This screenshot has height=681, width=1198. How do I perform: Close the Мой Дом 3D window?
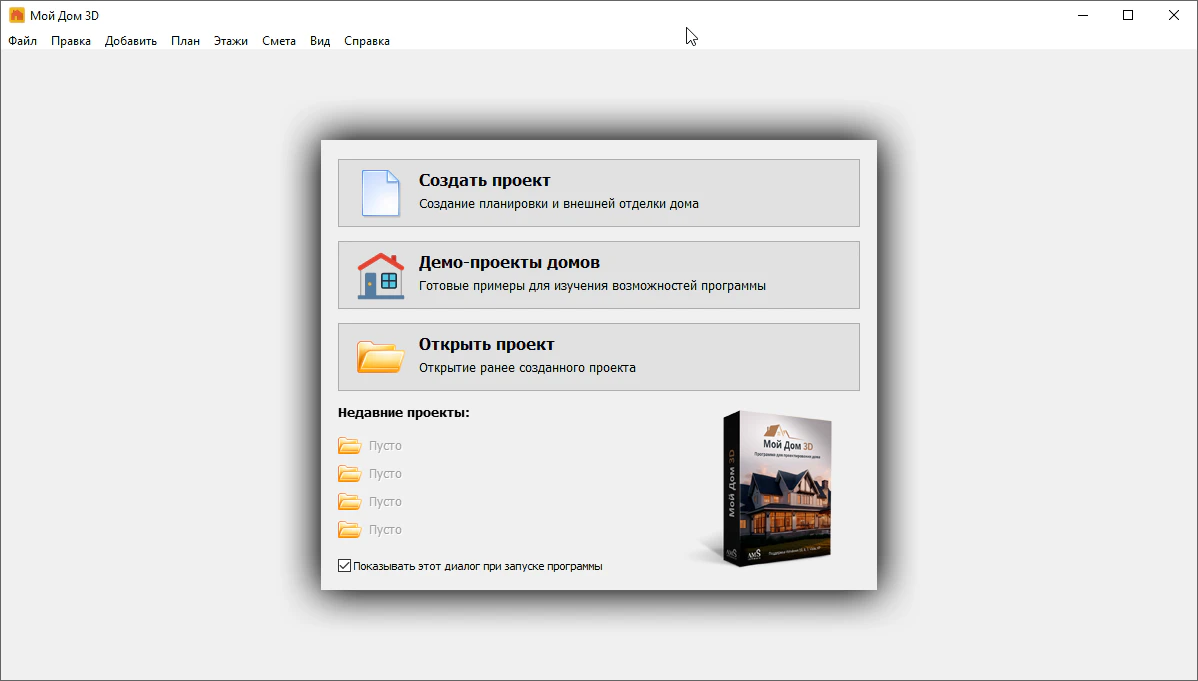[1174, 15]
